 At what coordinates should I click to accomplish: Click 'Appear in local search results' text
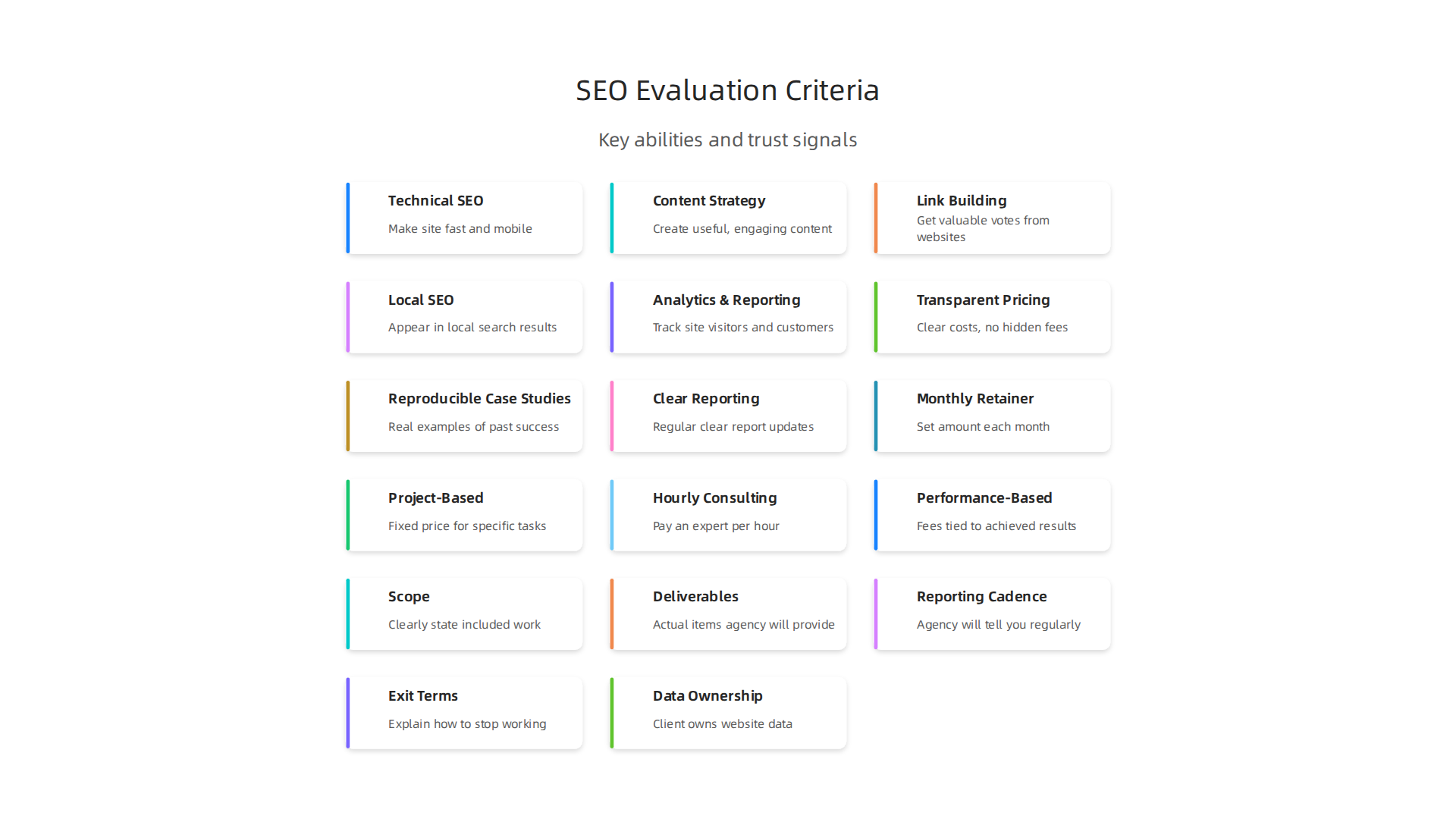click(472, 328)
